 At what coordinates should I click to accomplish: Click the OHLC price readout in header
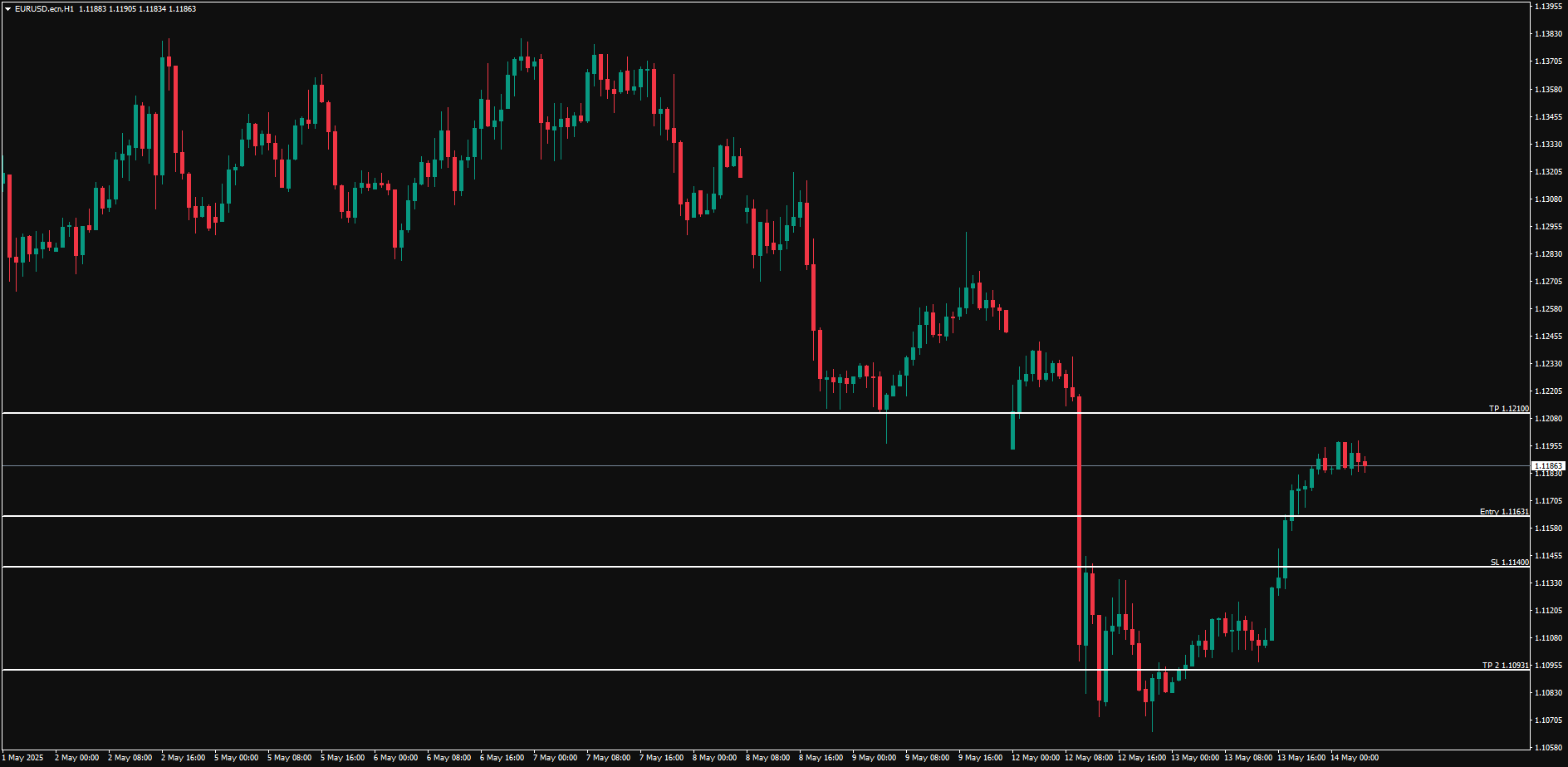(138, 9)
